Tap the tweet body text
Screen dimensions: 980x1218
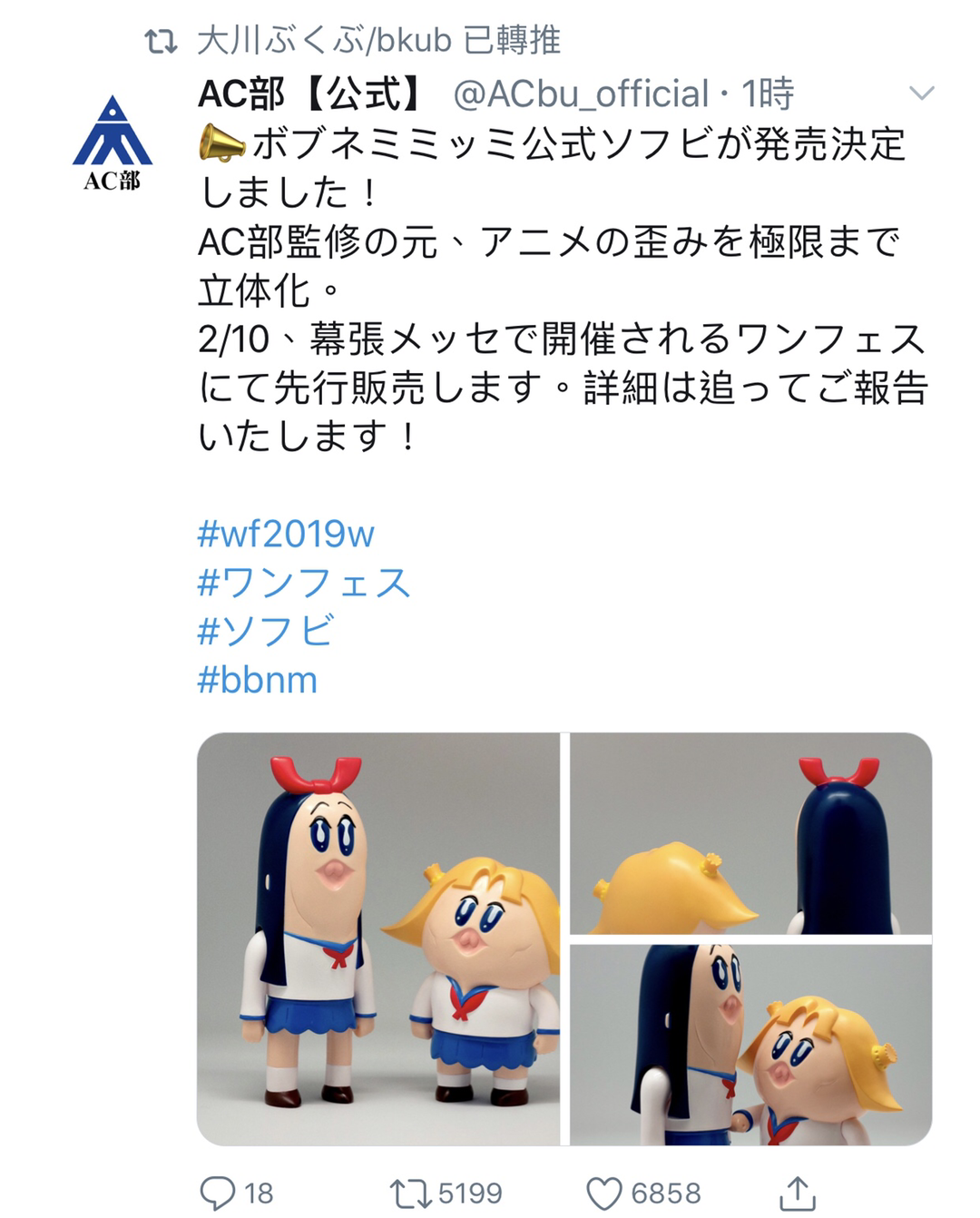pyautogui.click(x=563, y=290)
